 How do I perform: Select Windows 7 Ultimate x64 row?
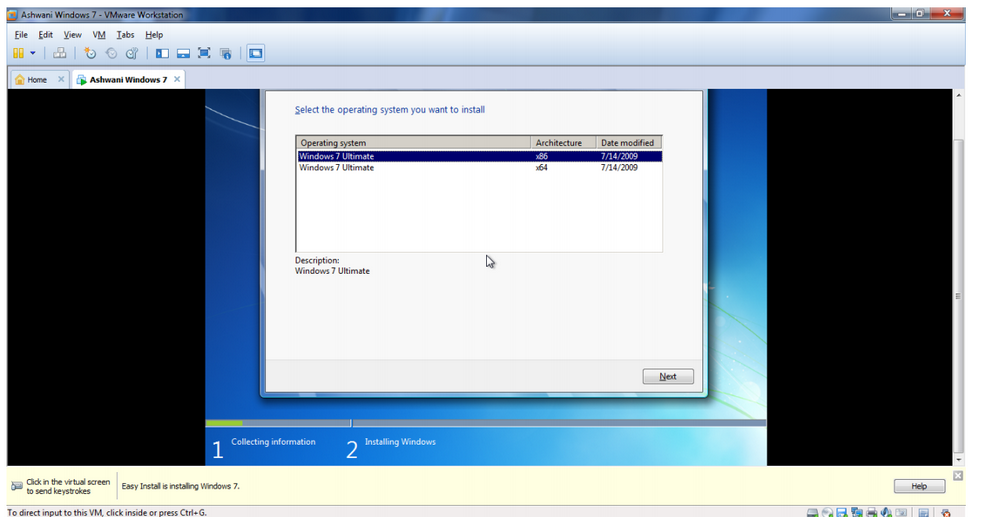480,168
